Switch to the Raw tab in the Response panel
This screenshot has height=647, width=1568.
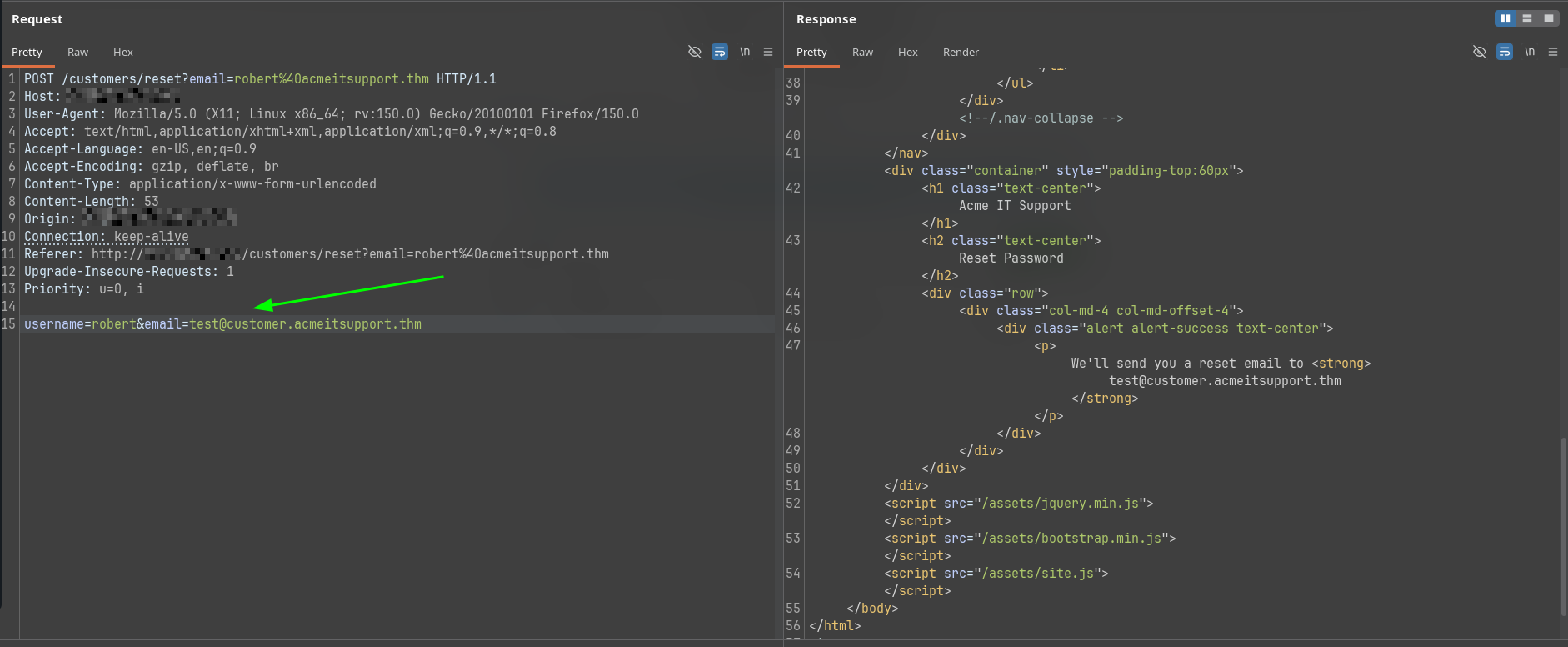tap(862, 52)
